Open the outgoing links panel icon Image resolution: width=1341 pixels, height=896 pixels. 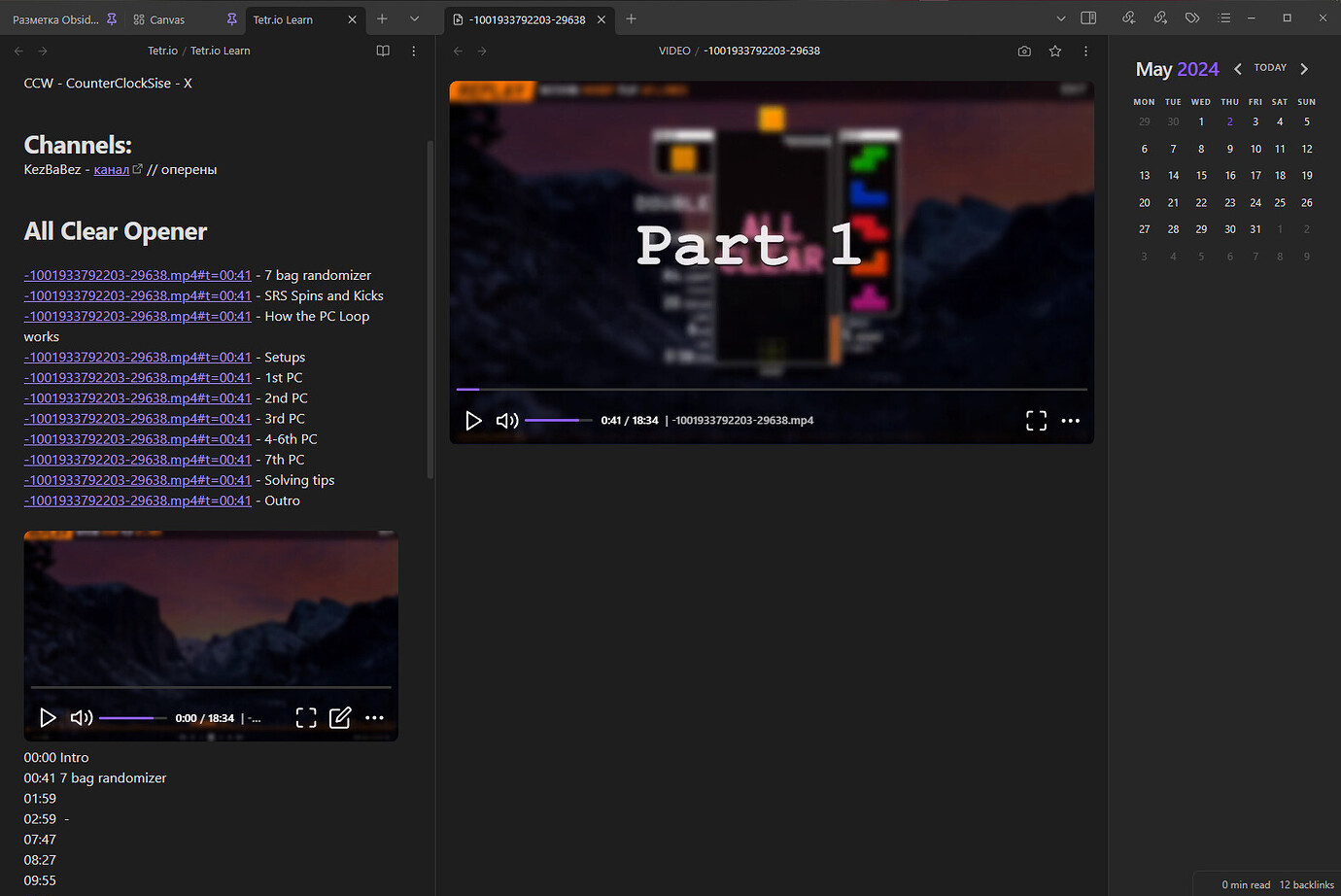pos(1160,18)
